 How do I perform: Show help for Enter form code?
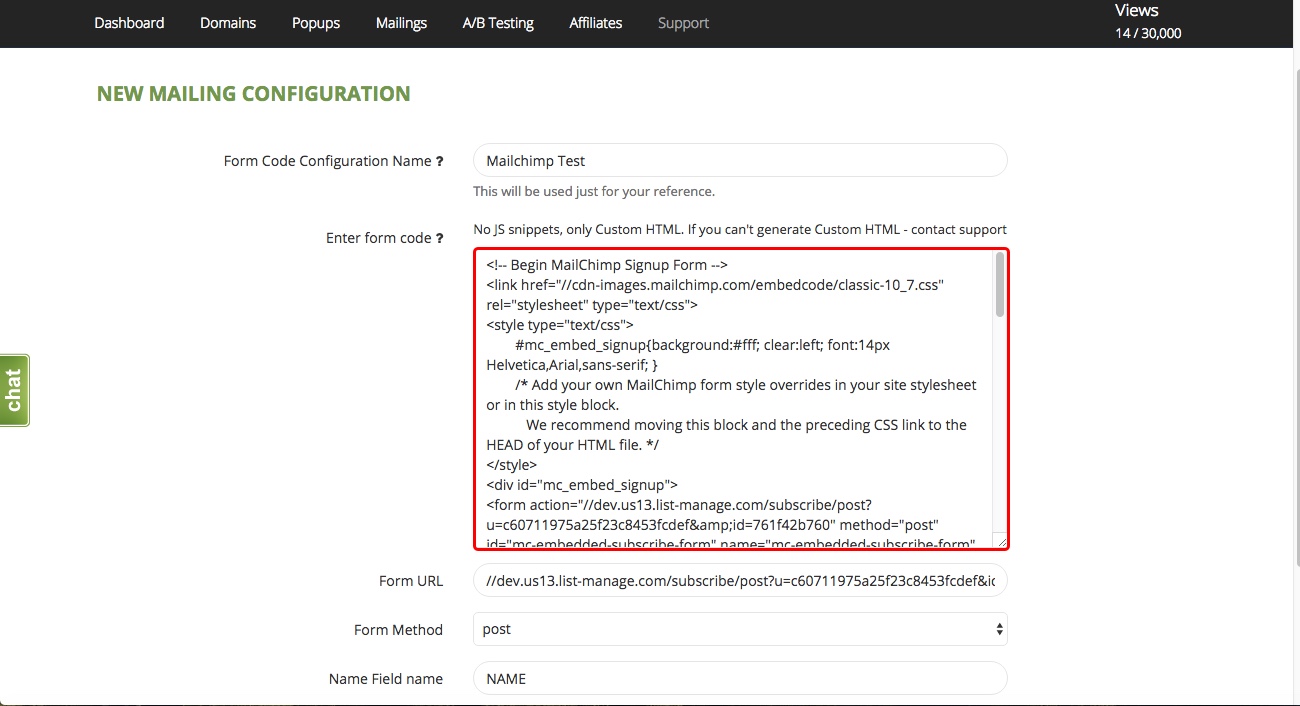[x=439, y=238]
